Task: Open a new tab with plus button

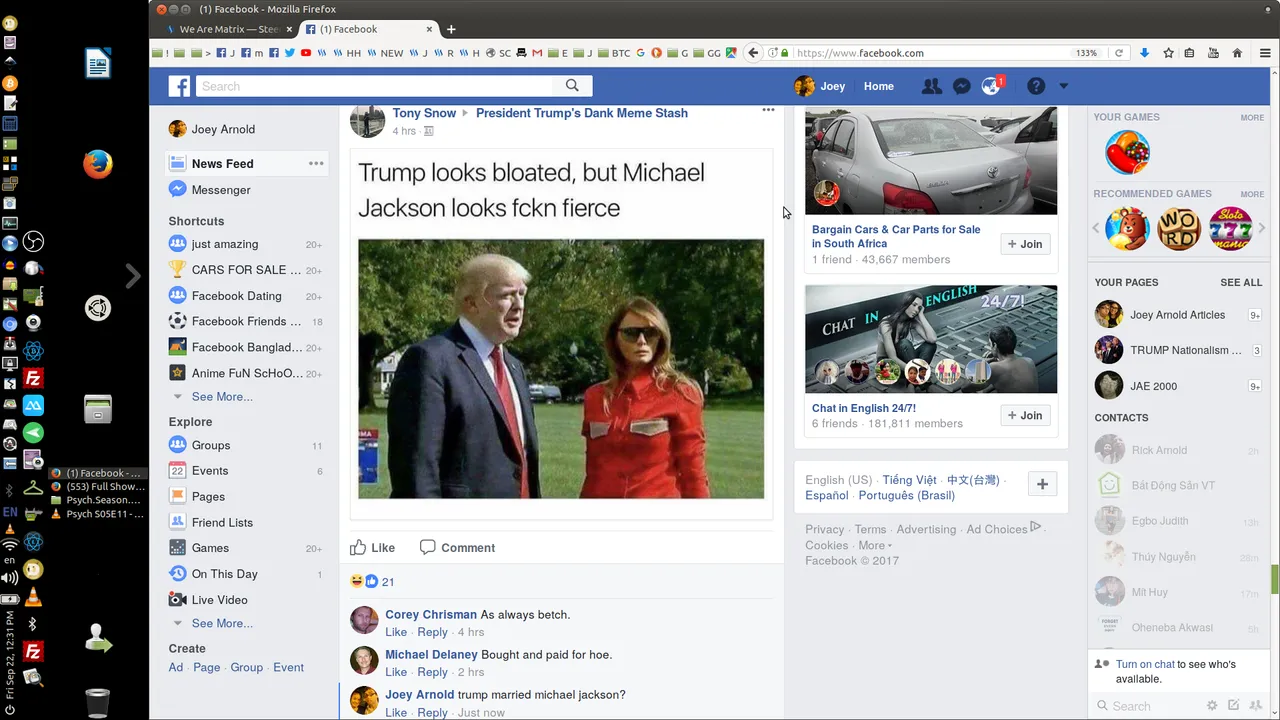Action: [x=451, y=29]
